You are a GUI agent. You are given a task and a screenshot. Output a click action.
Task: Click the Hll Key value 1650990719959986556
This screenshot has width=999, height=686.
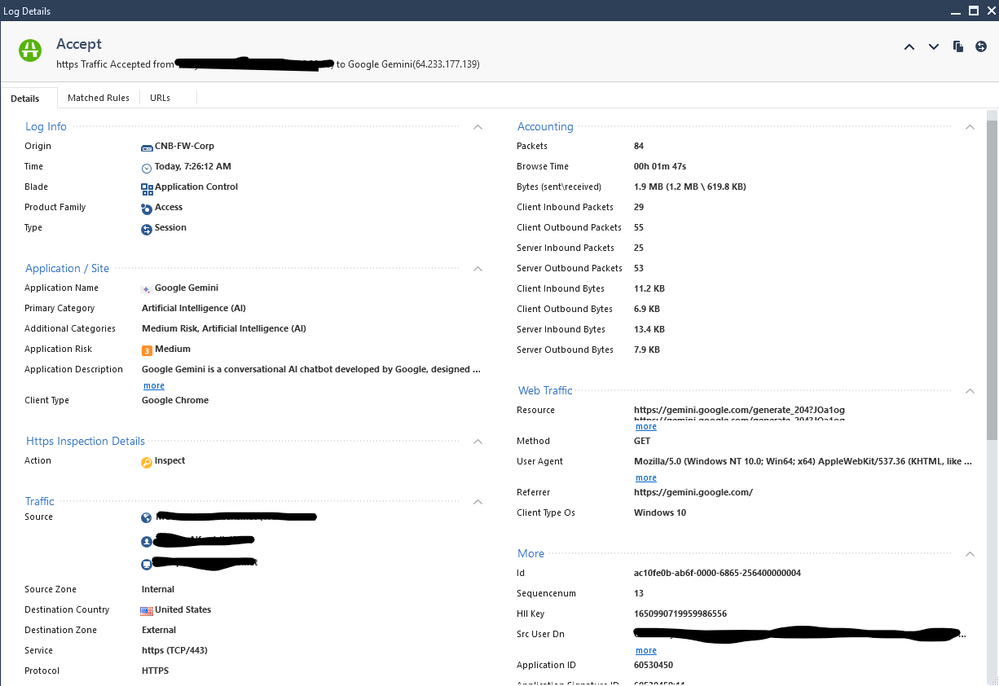(680, 614)
